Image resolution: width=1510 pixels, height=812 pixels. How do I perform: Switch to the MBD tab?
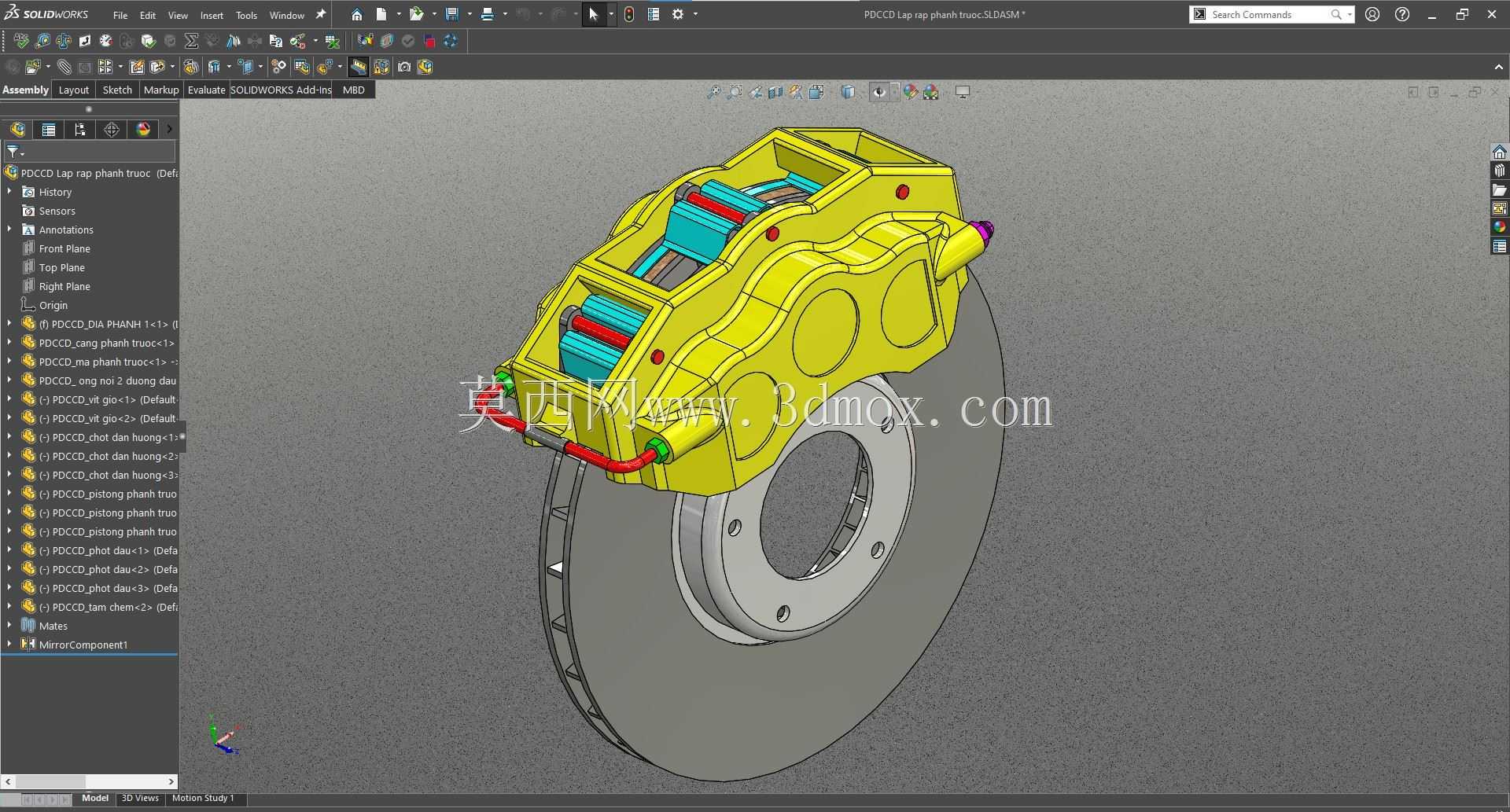point(354,90)
